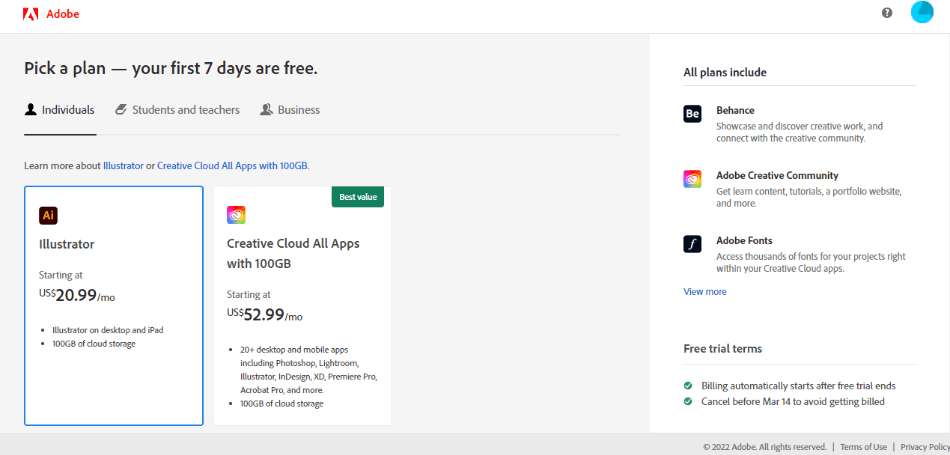Click 'Illustrator on desktop and iPad' bullet
Viewport: 950px width, 455px height.
coord(108,330)
